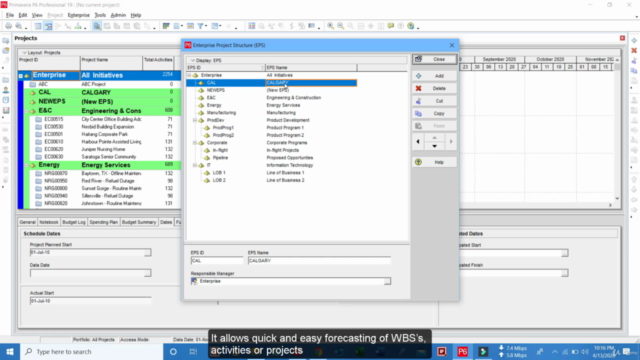Click the top icon on right command bar
This screenshot has width=640, height=360.
tap(634, 40)
